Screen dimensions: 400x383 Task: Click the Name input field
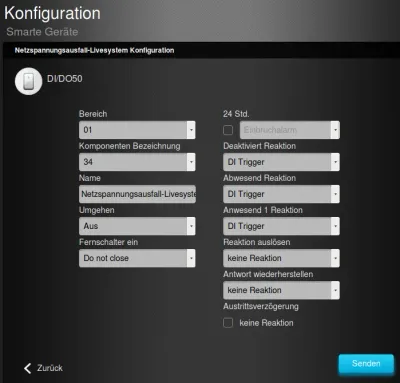(137, 194)
